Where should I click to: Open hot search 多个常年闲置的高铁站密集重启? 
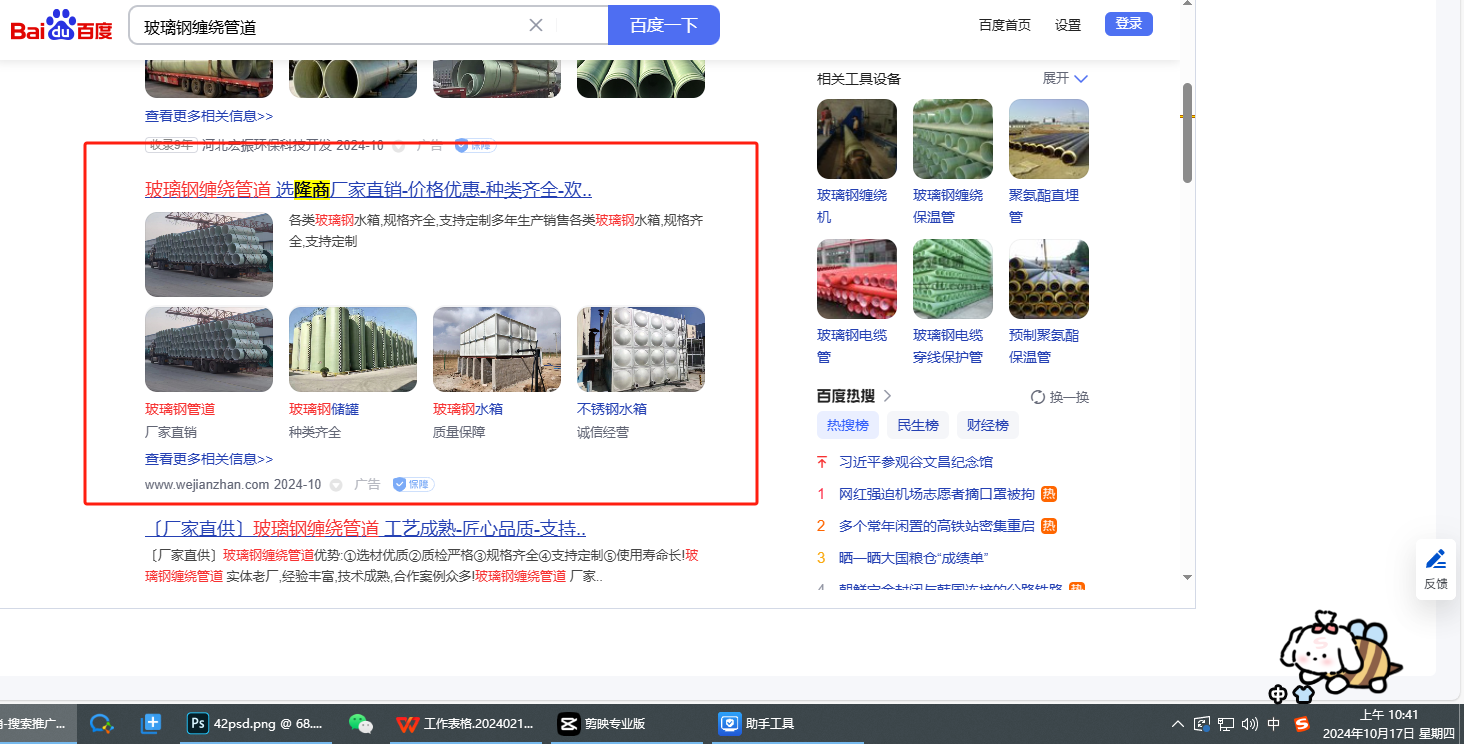point(937,526)
